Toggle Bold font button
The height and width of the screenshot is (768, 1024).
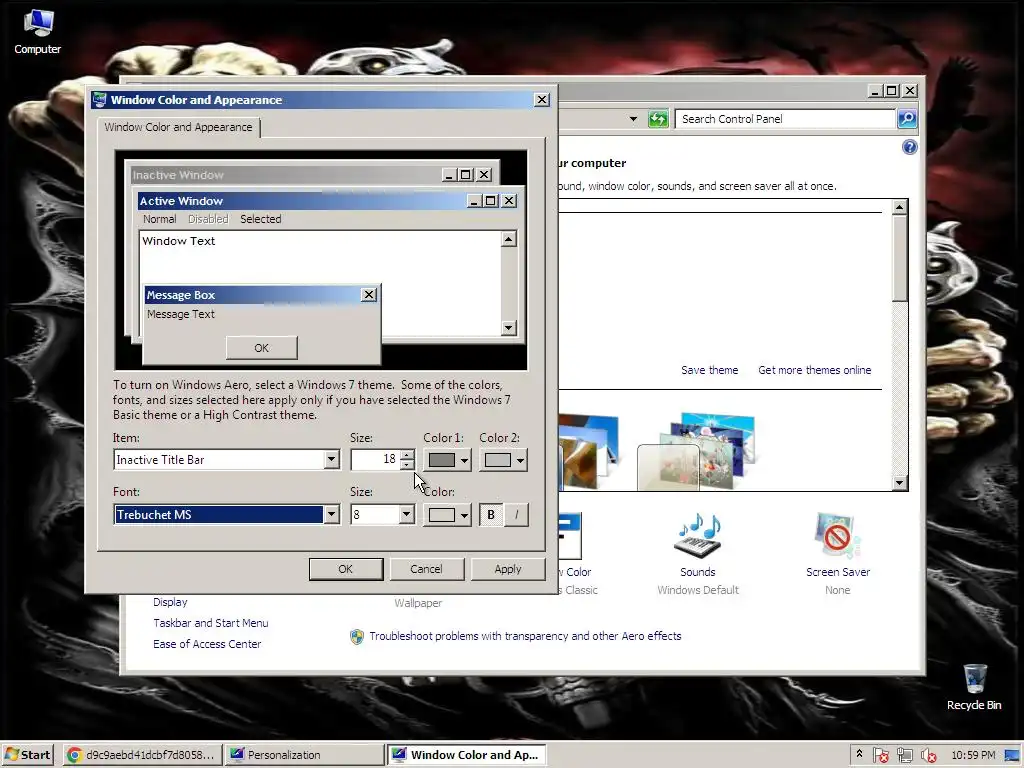pyautogui.click(x=491, y=515)
